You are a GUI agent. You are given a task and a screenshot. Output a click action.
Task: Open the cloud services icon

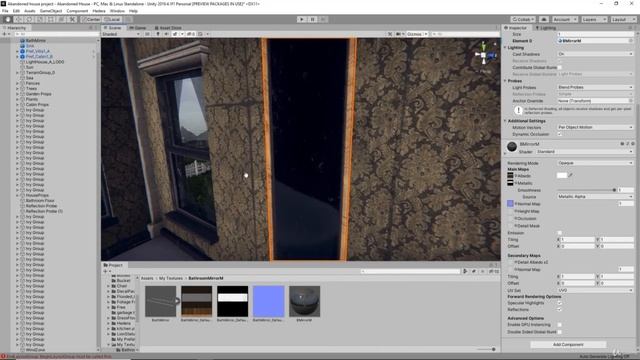point(544,19)
